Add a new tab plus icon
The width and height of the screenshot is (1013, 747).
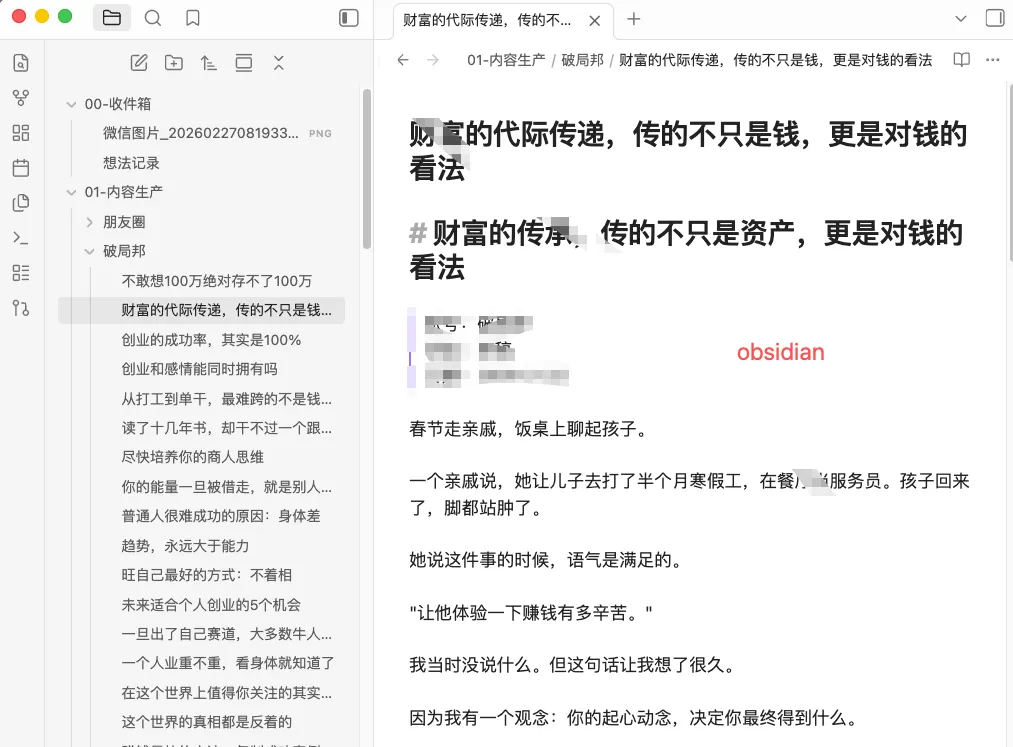coord(634,19)
